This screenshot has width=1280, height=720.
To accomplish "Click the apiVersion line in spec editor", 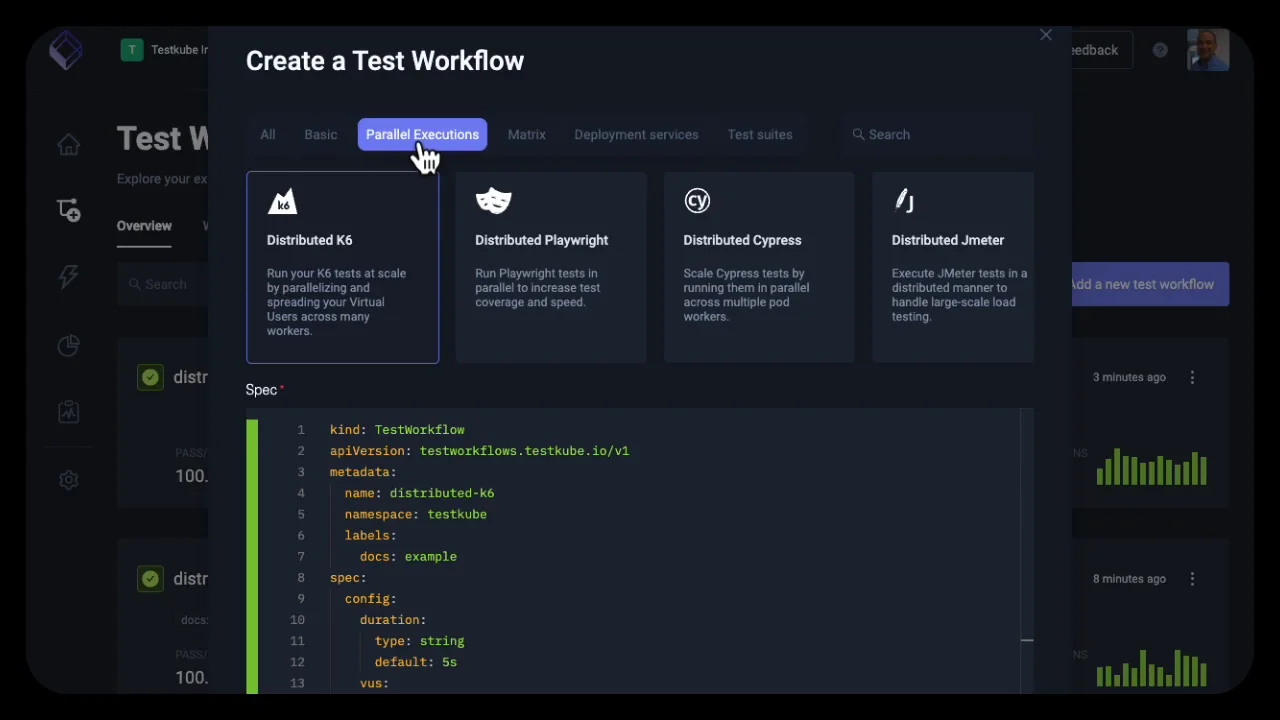I will [x=479, y=451].
